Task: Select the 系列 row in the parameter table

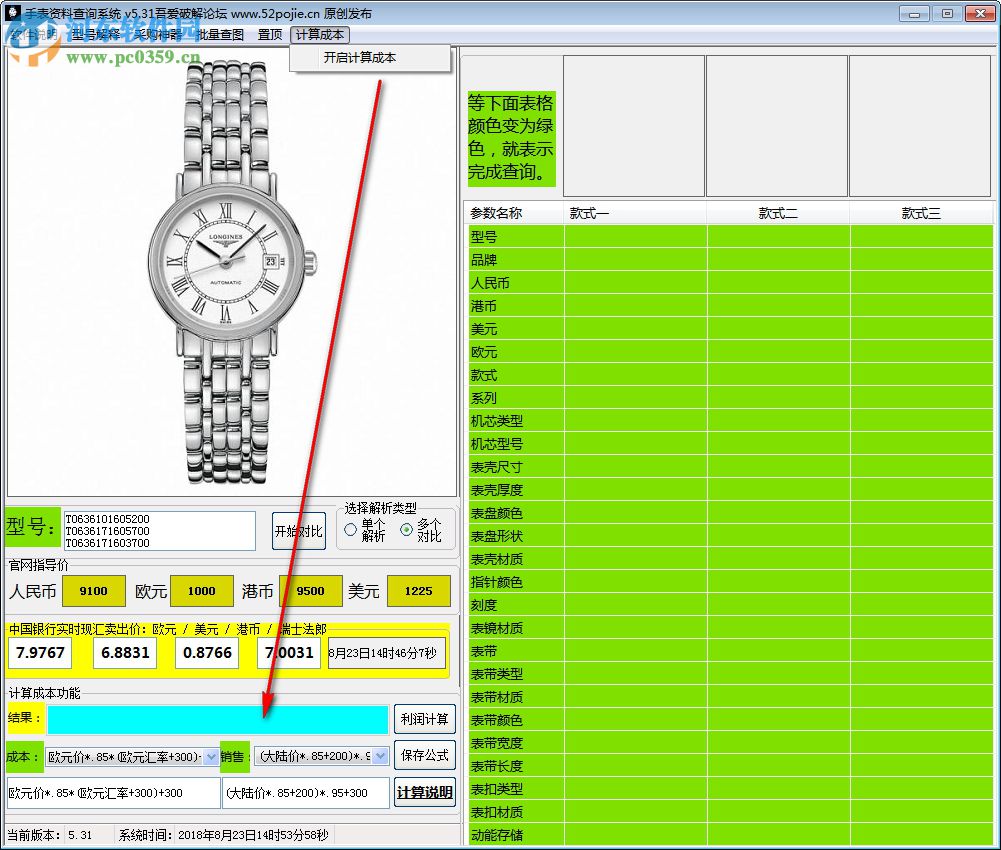Action: point(731,398)
